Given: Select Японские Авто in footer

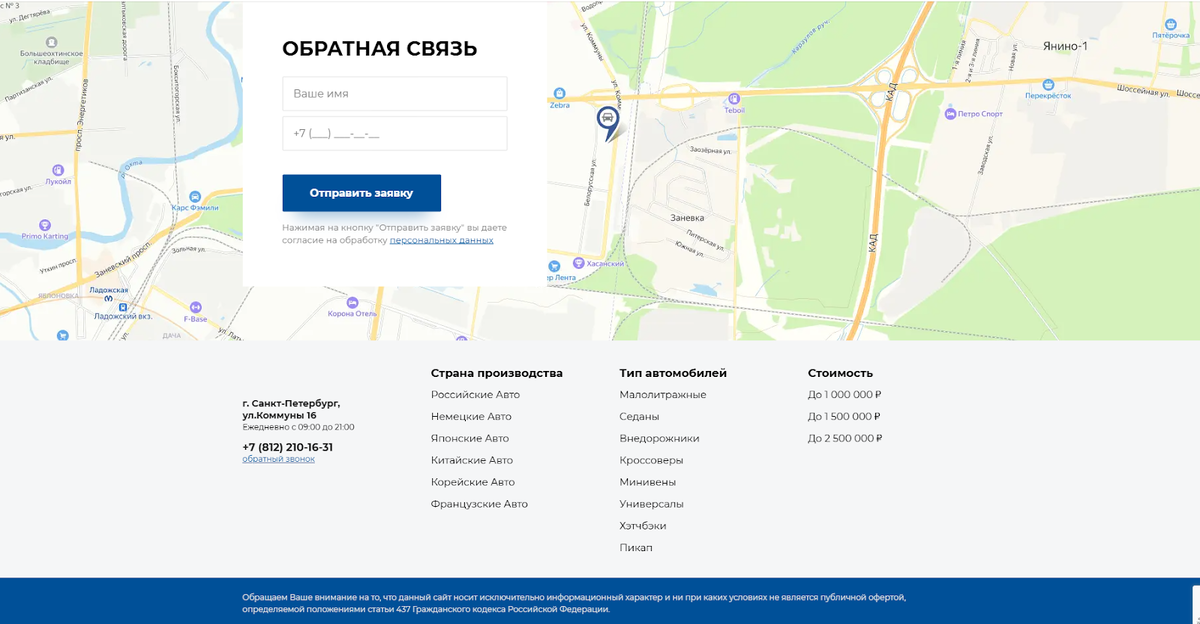Looking at the screenshot, I should tap(470, 438).
